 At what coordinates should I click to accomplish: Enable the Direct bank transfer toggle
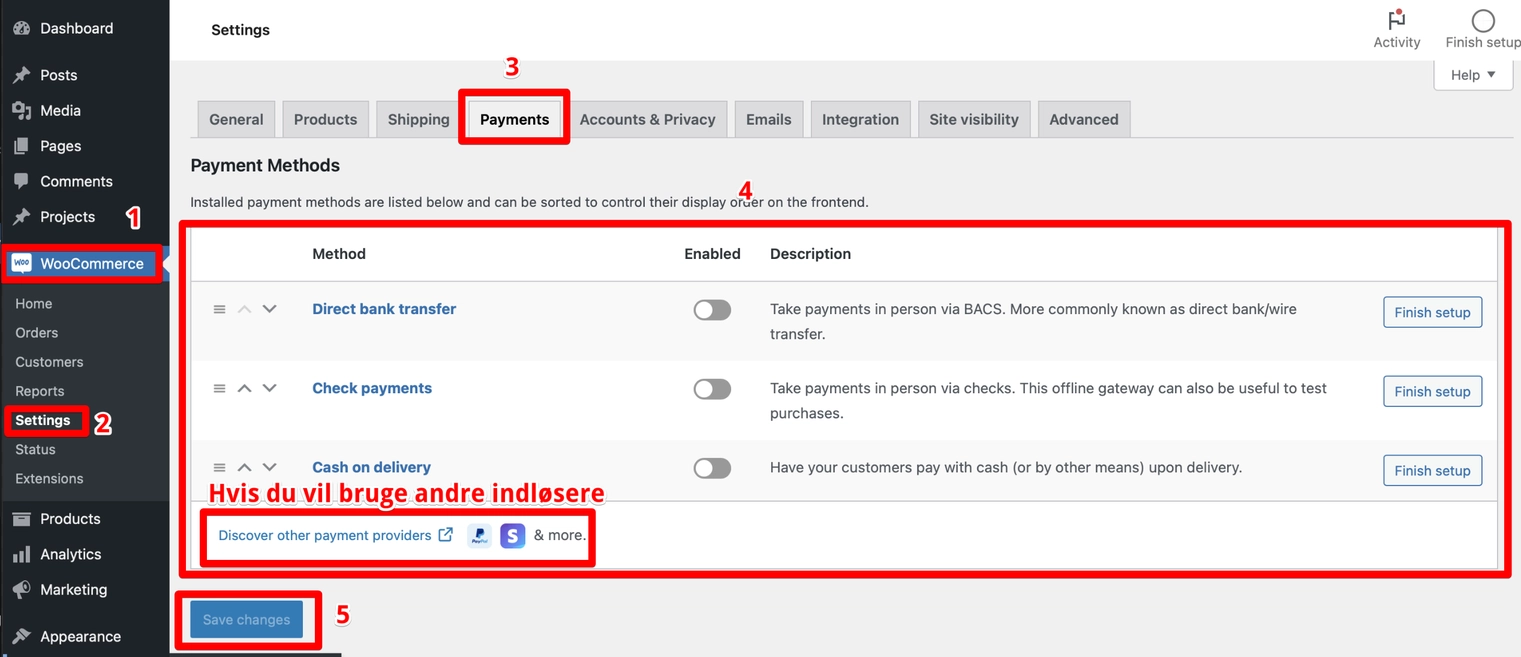(712, 310)
